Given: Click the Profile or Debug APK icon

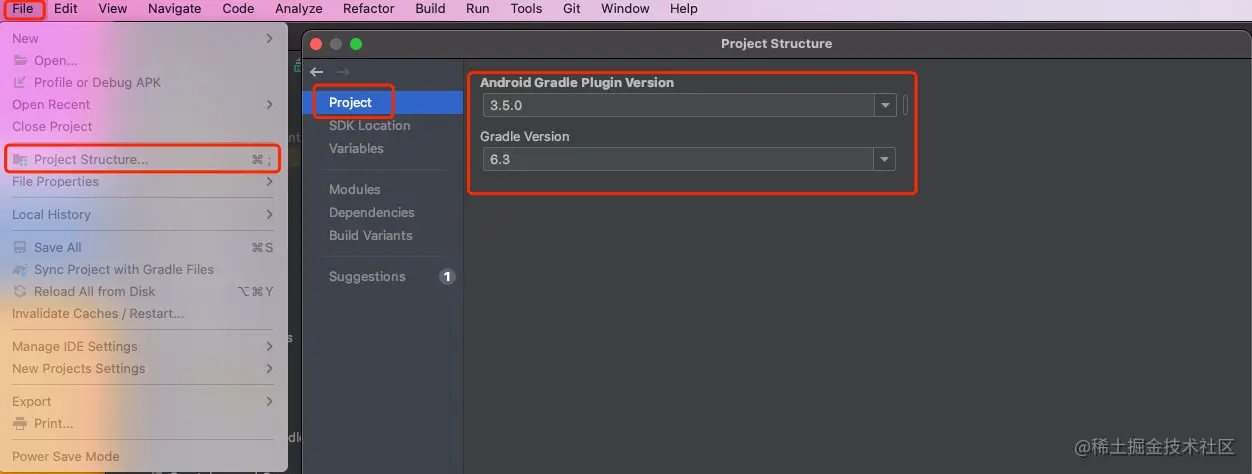Looking at the screenshot, I should [x=20, y=83].
